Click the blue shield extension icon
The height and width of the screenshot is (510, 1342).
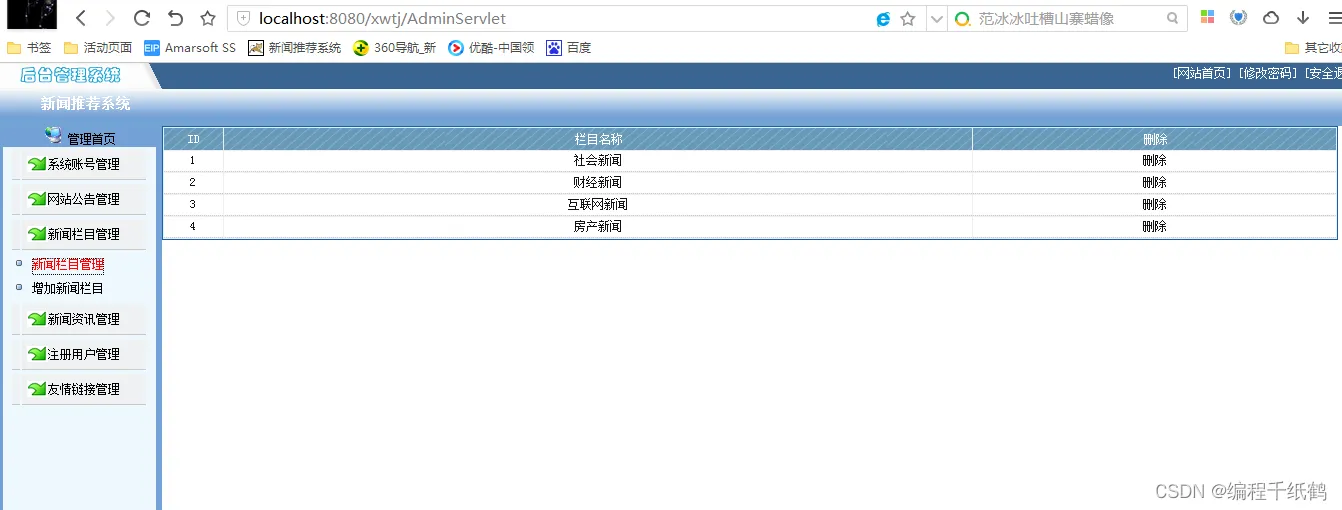coord(1238,17)
